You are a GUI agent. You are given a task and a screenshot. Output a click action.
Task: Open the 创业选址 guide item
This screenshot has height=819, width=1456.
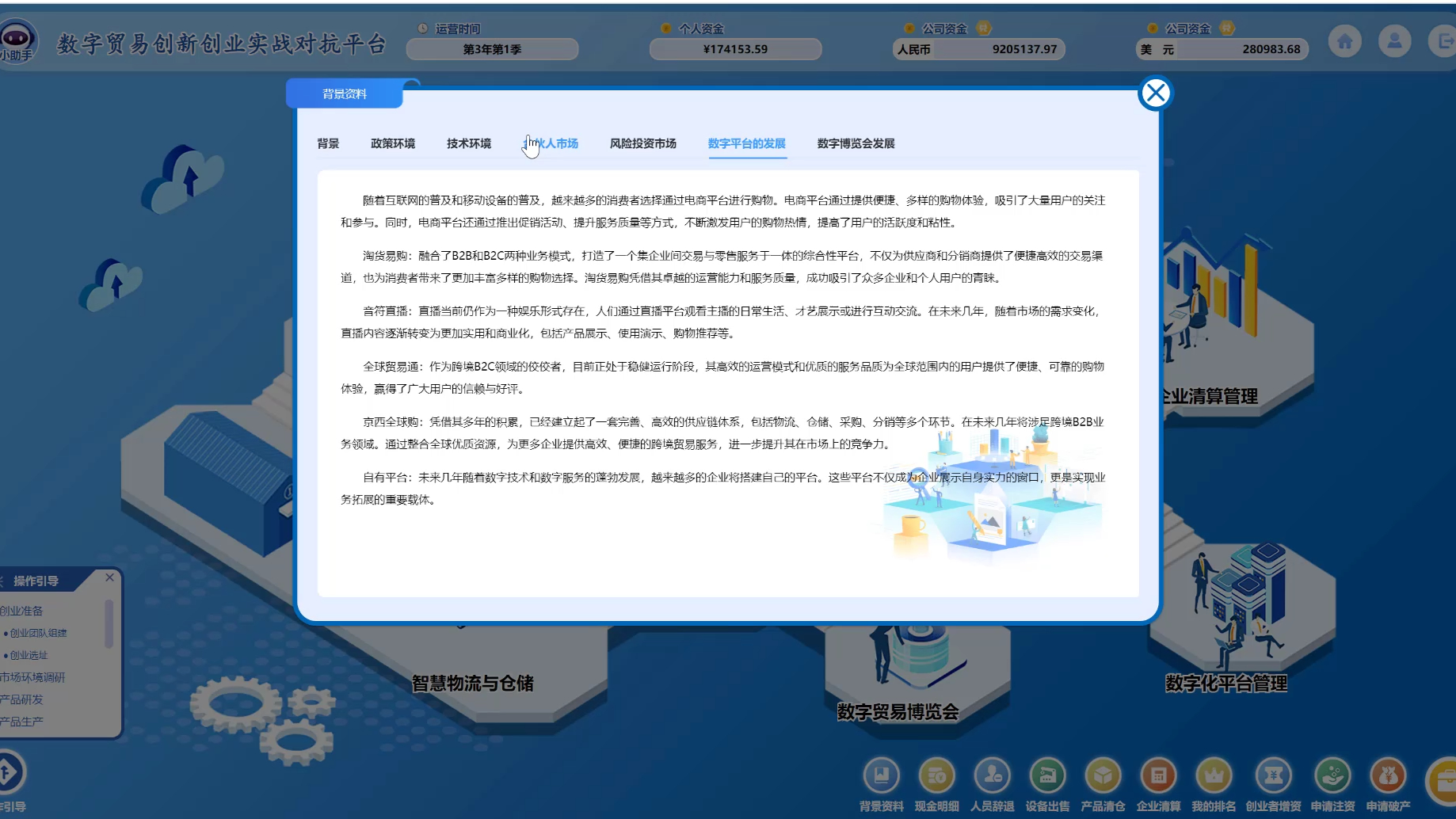(x=29, y=655)
